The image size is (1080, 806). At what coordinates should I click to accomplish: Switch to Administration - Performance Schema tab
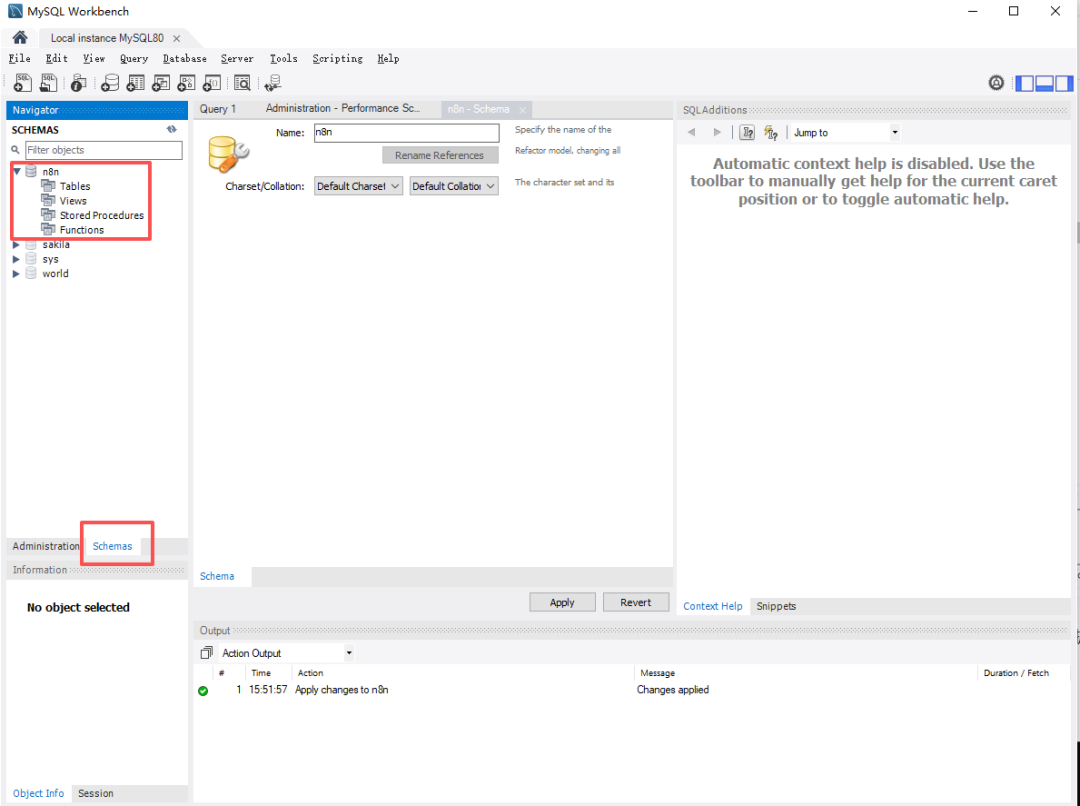(343, 108)
